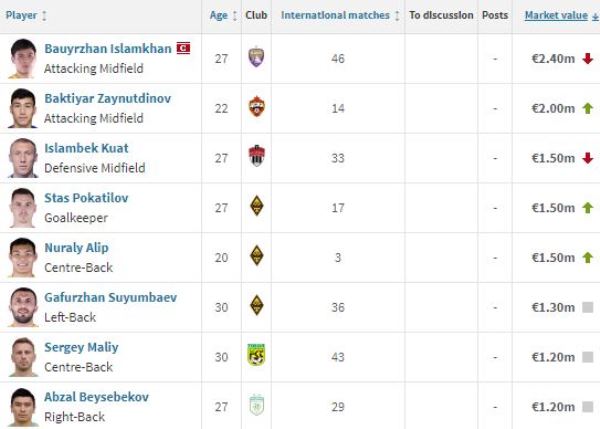Click Sergey Maliy's portrait thumbnail
The height and width of the screenshot is (429, 600).
point(22,356)
